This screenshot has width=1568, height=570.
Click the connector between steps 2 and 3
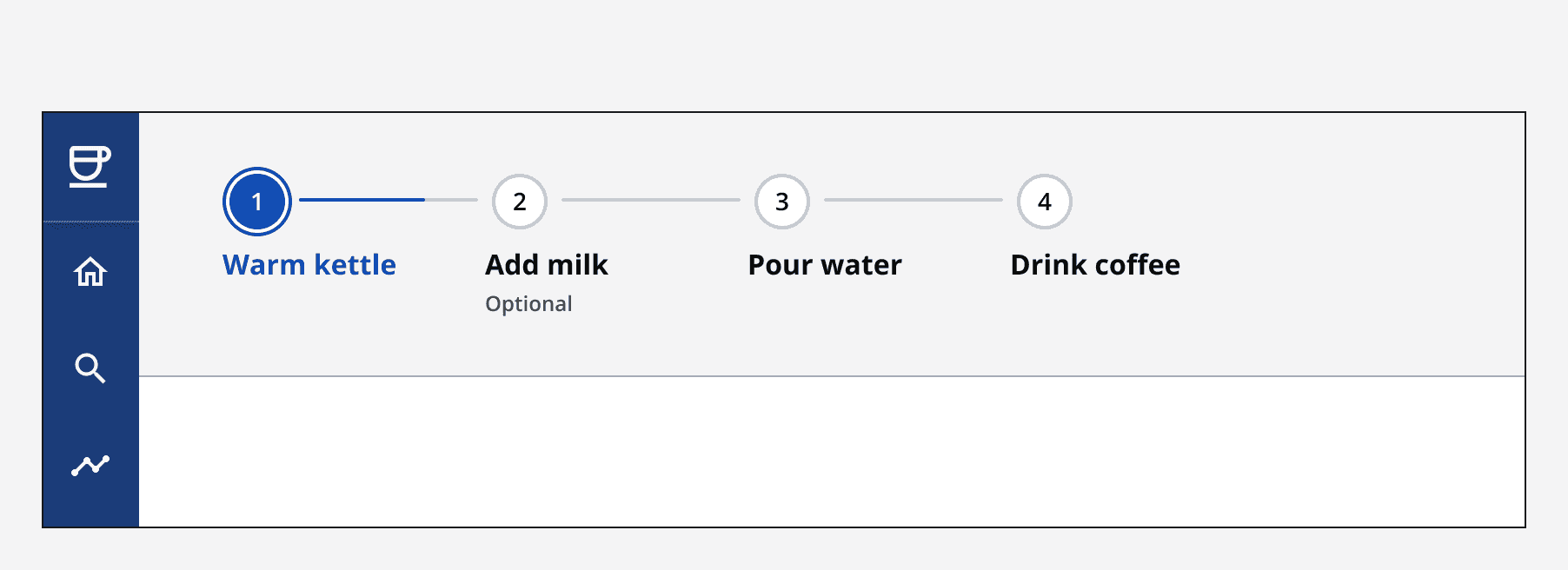tap(652, 201)
